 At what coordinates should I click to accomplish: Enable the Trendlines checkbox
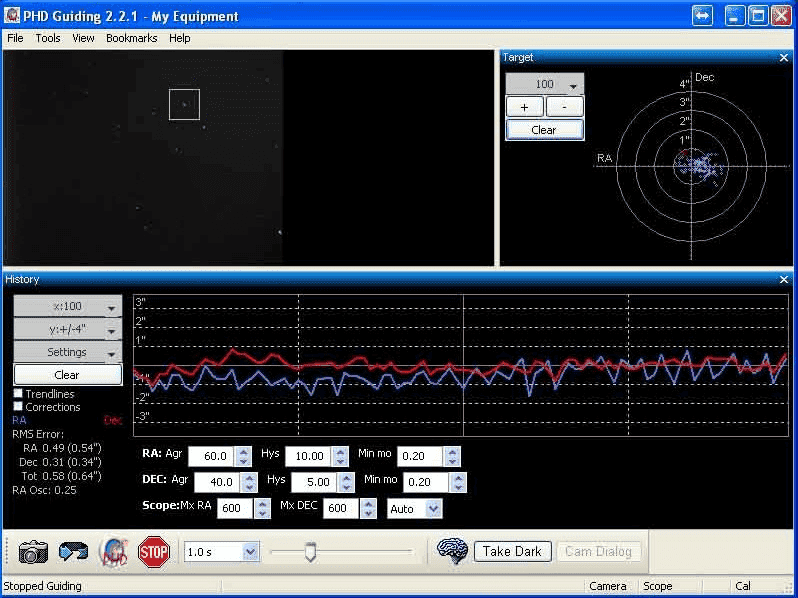pos(18,394)
